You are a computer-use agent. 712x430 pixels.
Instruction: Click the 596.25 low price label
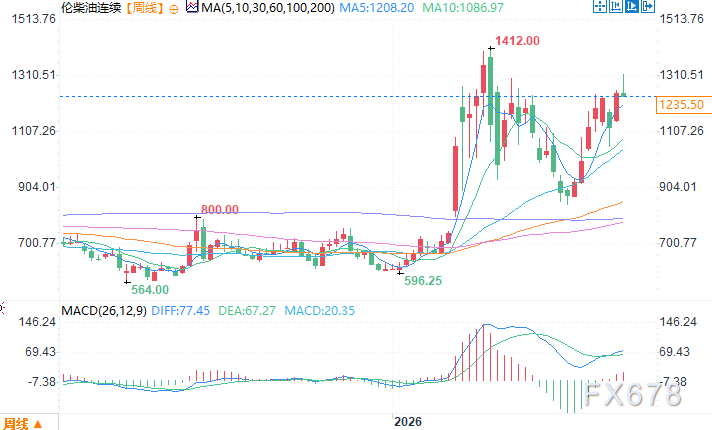coord(423,281)
